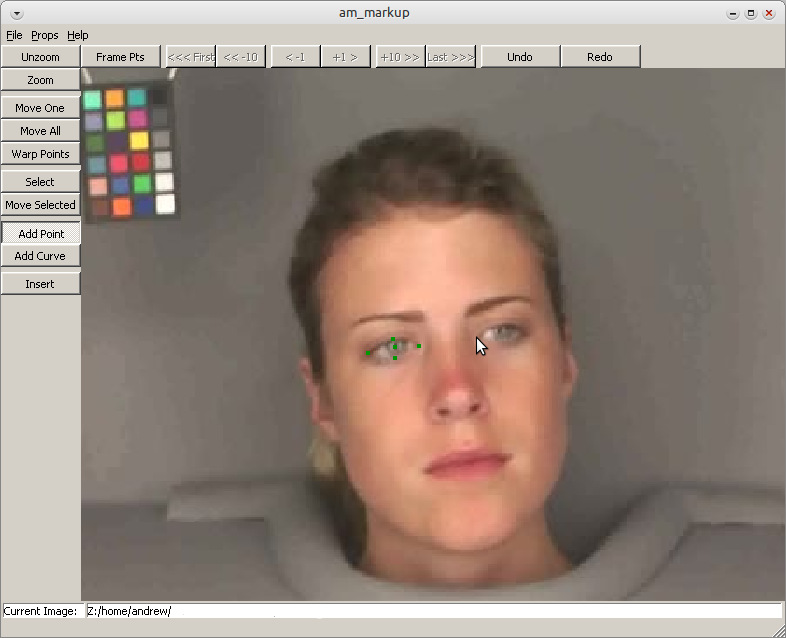Advance ten frames with +10 >>
Screen dimensions: 786x638
400,57
